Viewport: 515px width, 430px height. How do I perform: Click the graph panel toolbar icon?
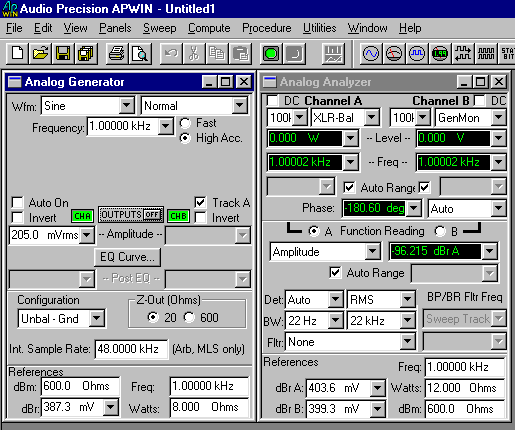[x=333, y=53]
